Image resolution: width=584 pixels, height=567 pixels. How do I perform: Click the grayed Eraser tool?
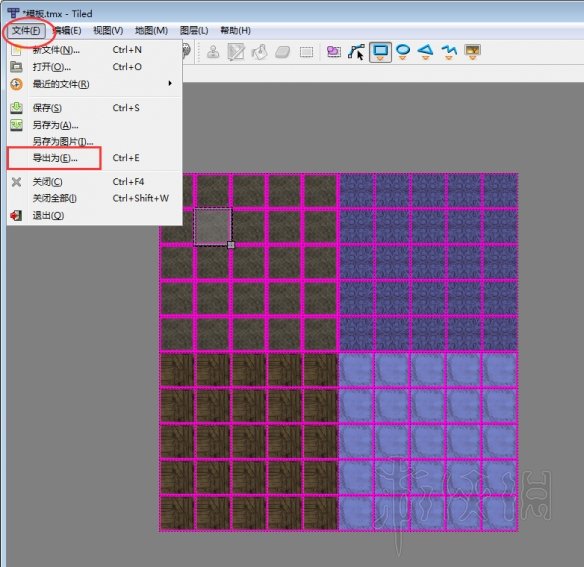pos(283,52)
